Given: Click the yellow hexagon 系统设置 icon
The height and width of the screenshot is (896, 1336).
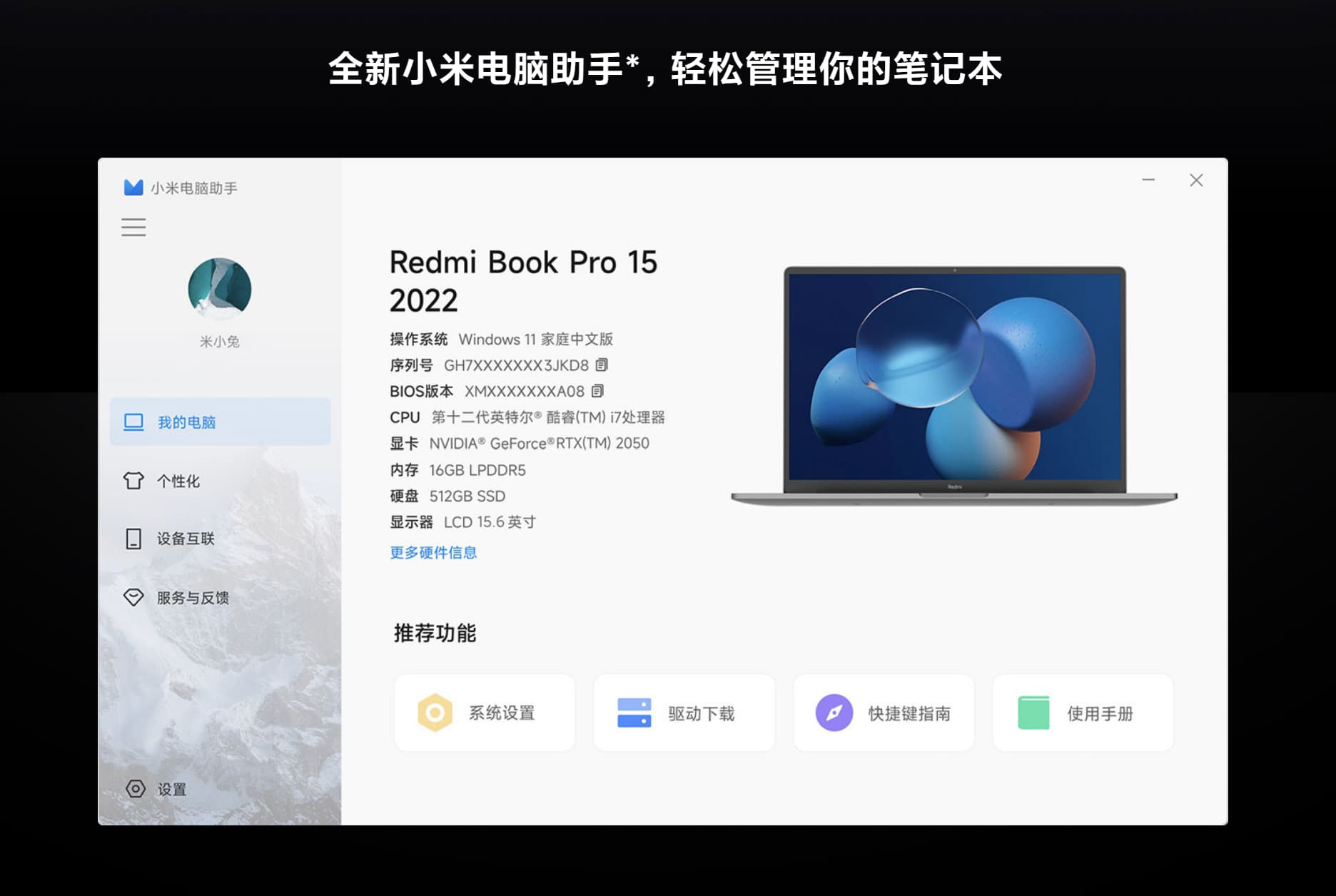Looking at the screenshot, I should (x=435, y=713).
